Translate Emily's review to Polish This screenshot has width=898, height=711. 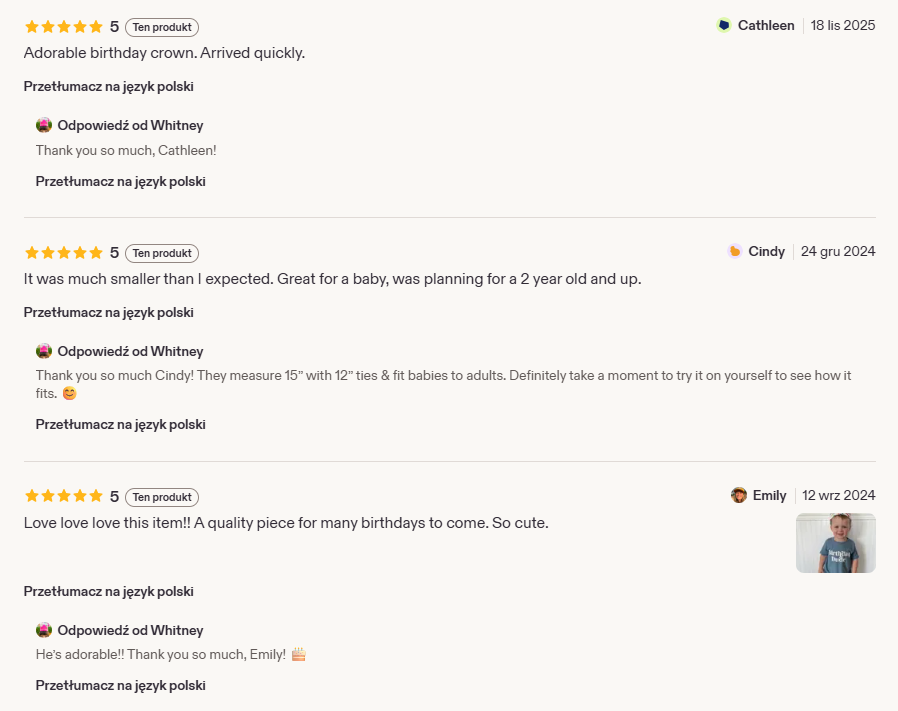pyautogui.click(x=109, y=592)
